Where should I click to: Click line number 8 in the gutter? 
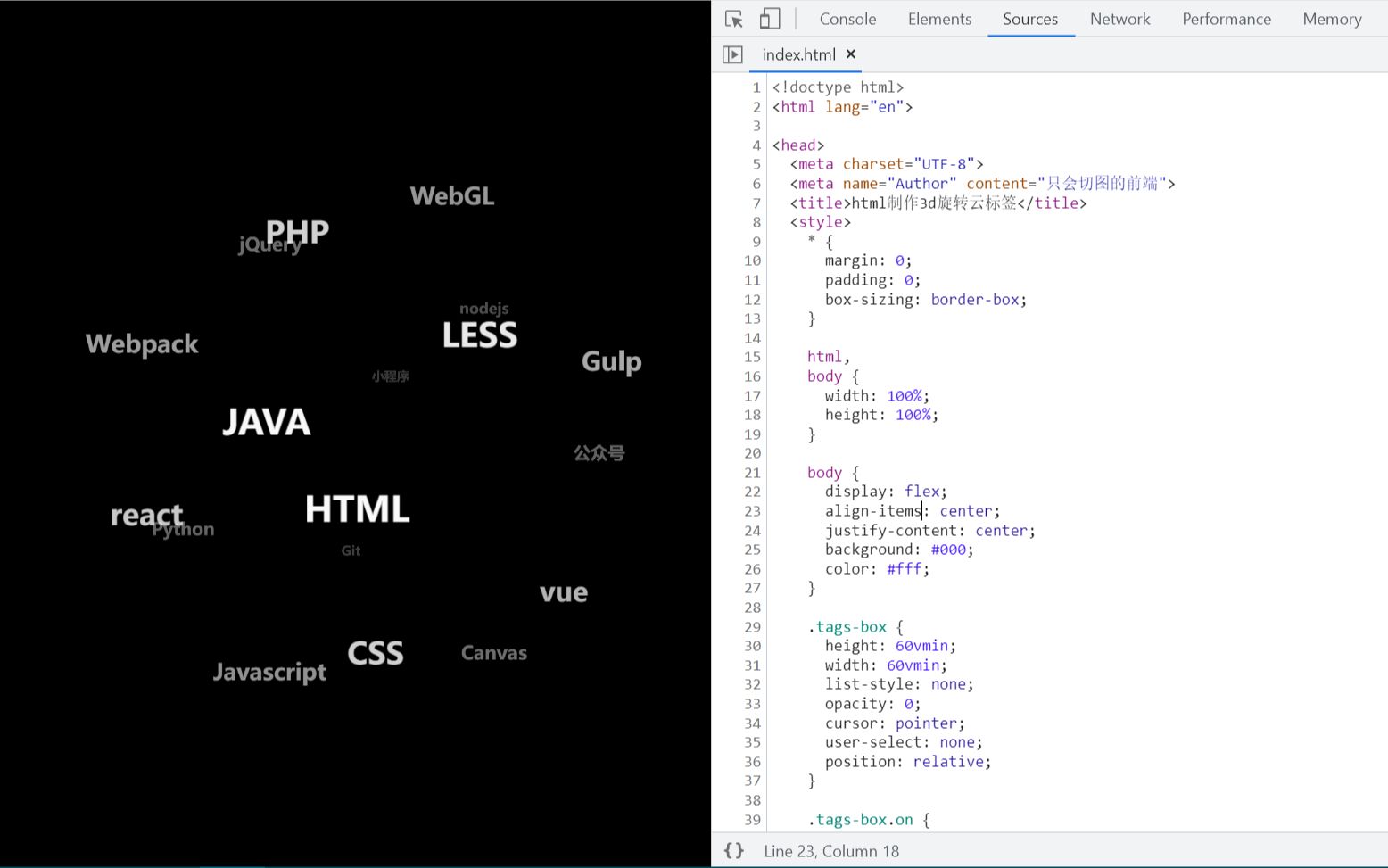click(x=756, y=222)
